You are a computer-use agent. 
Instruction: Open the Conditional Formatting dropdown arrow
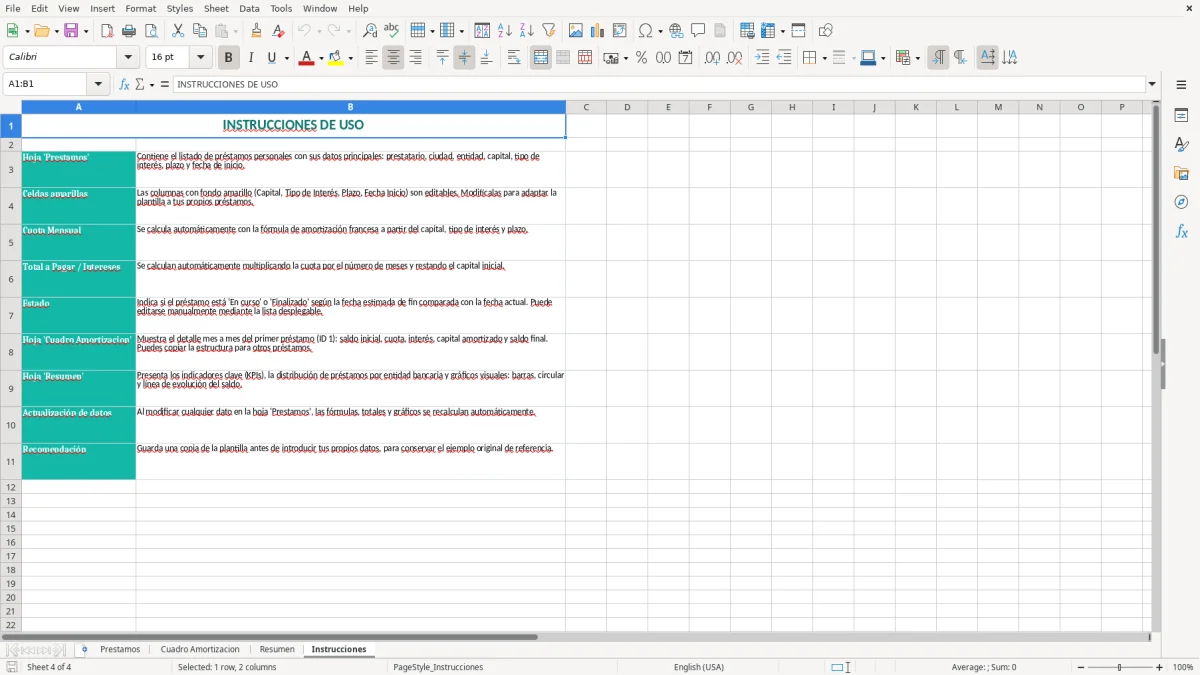(918, 58)
